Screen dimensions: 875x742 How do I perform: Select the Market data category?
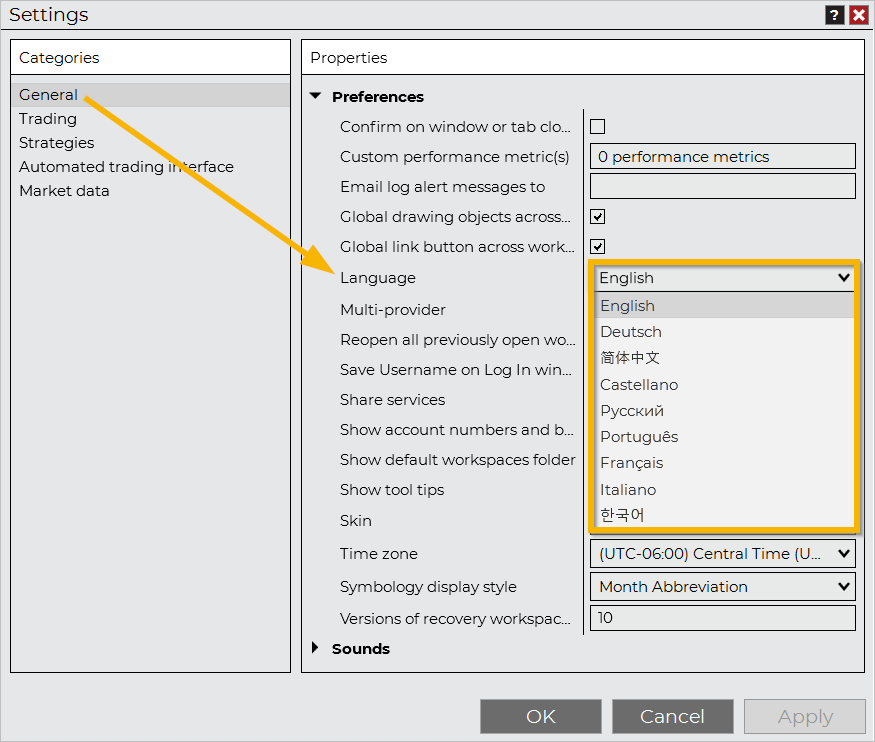click(150, 191)
